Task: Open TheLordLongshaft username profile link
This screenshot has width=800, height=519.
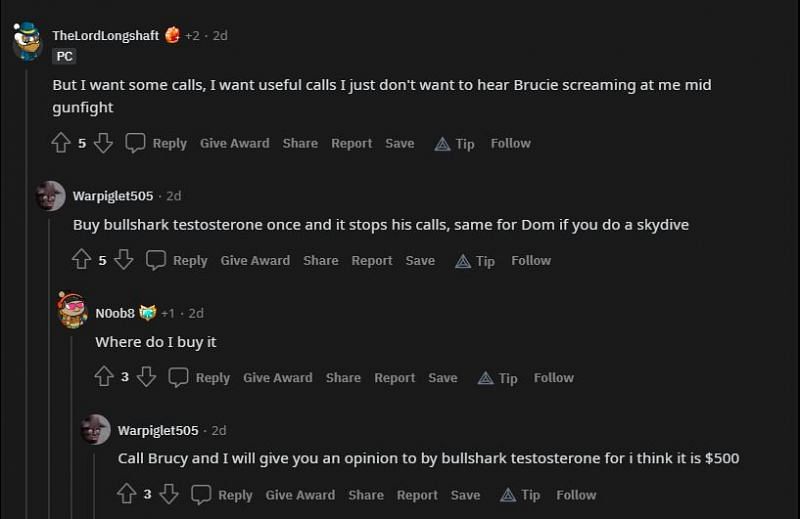Action: pos(105,35)
